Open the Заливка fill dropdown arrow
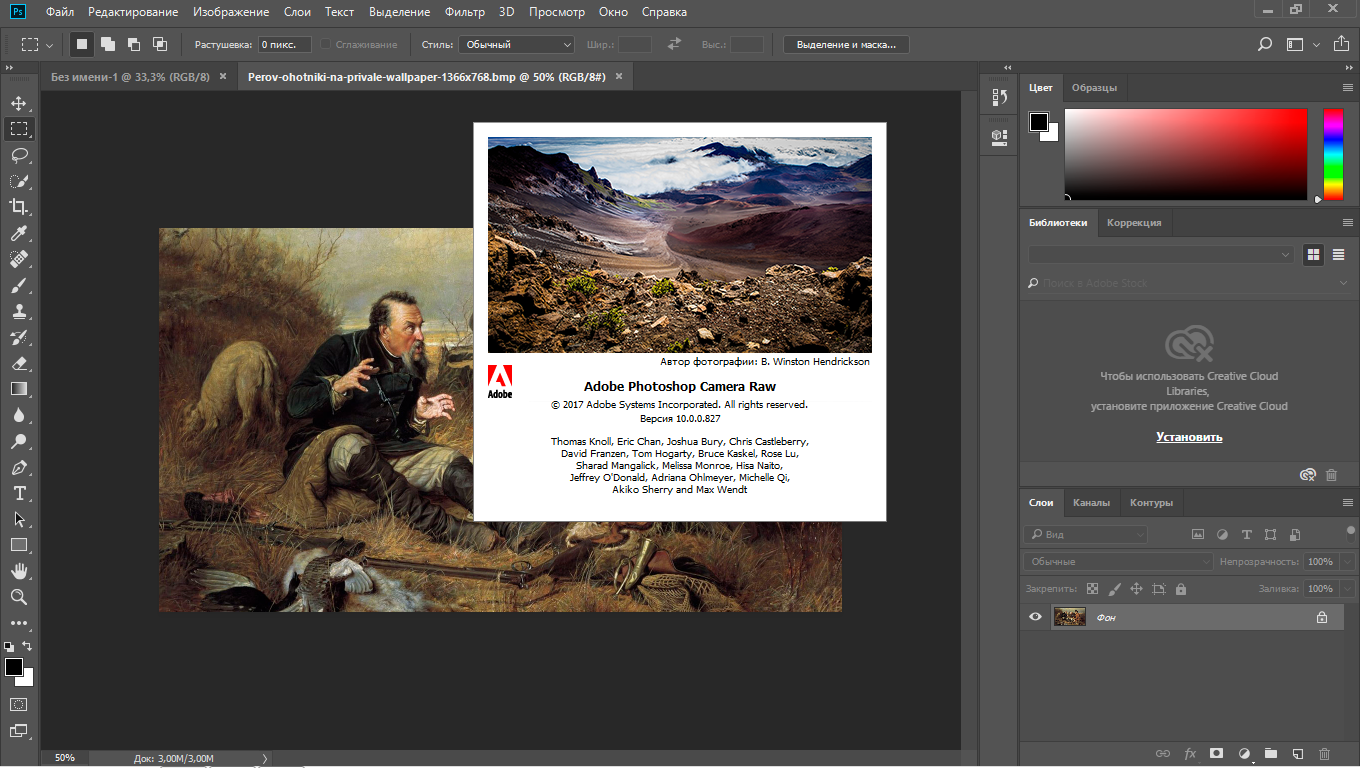Image resolution: width=1360 pixels, height=768 pixels. click(1346, 589)
